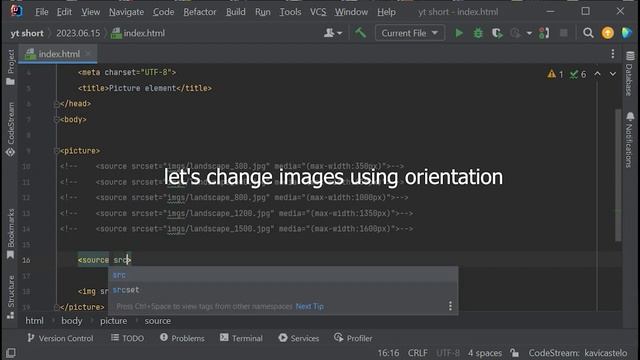Open the Help menu

(386, 12)
